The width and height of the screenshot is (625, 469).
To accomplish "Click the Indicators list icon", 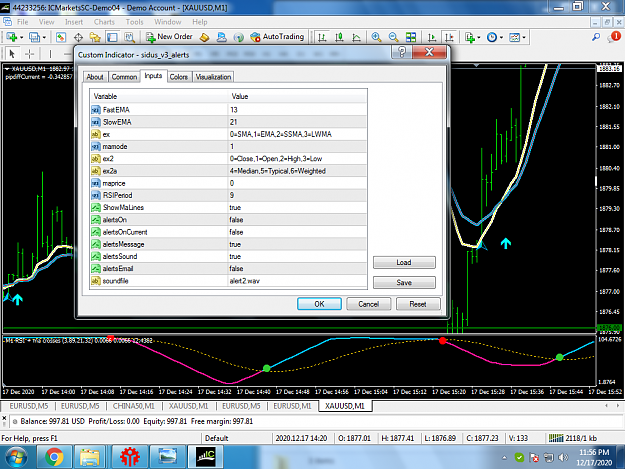I will click(470, 37).
